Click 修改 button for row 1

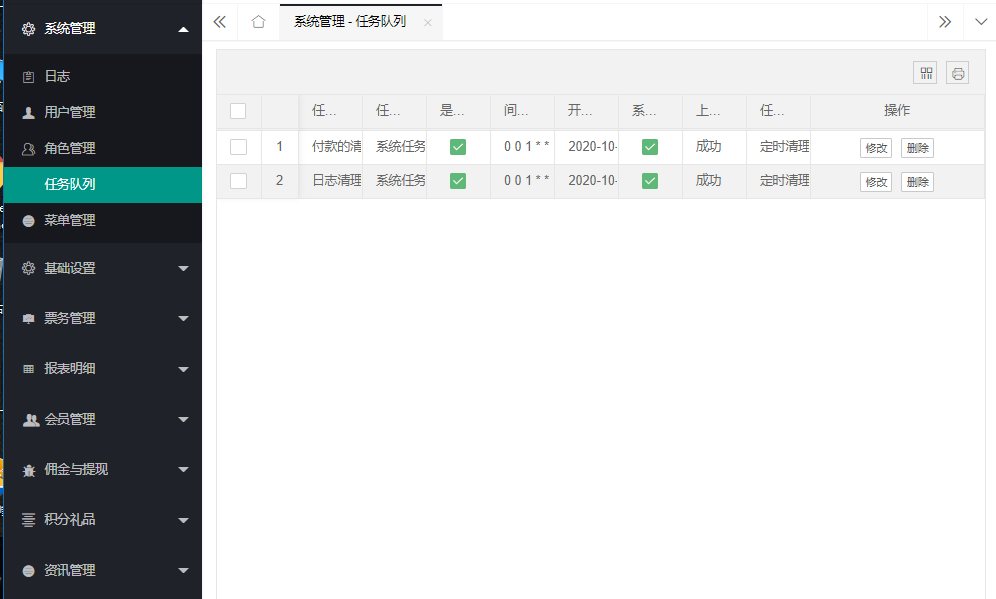tap(876, 148)
